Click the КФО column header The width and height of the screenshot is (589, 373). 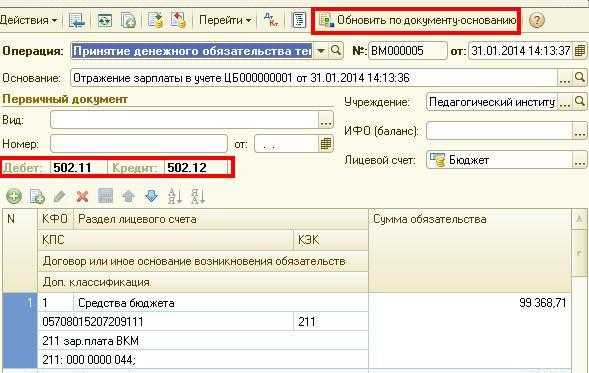(x=55, y=219)
